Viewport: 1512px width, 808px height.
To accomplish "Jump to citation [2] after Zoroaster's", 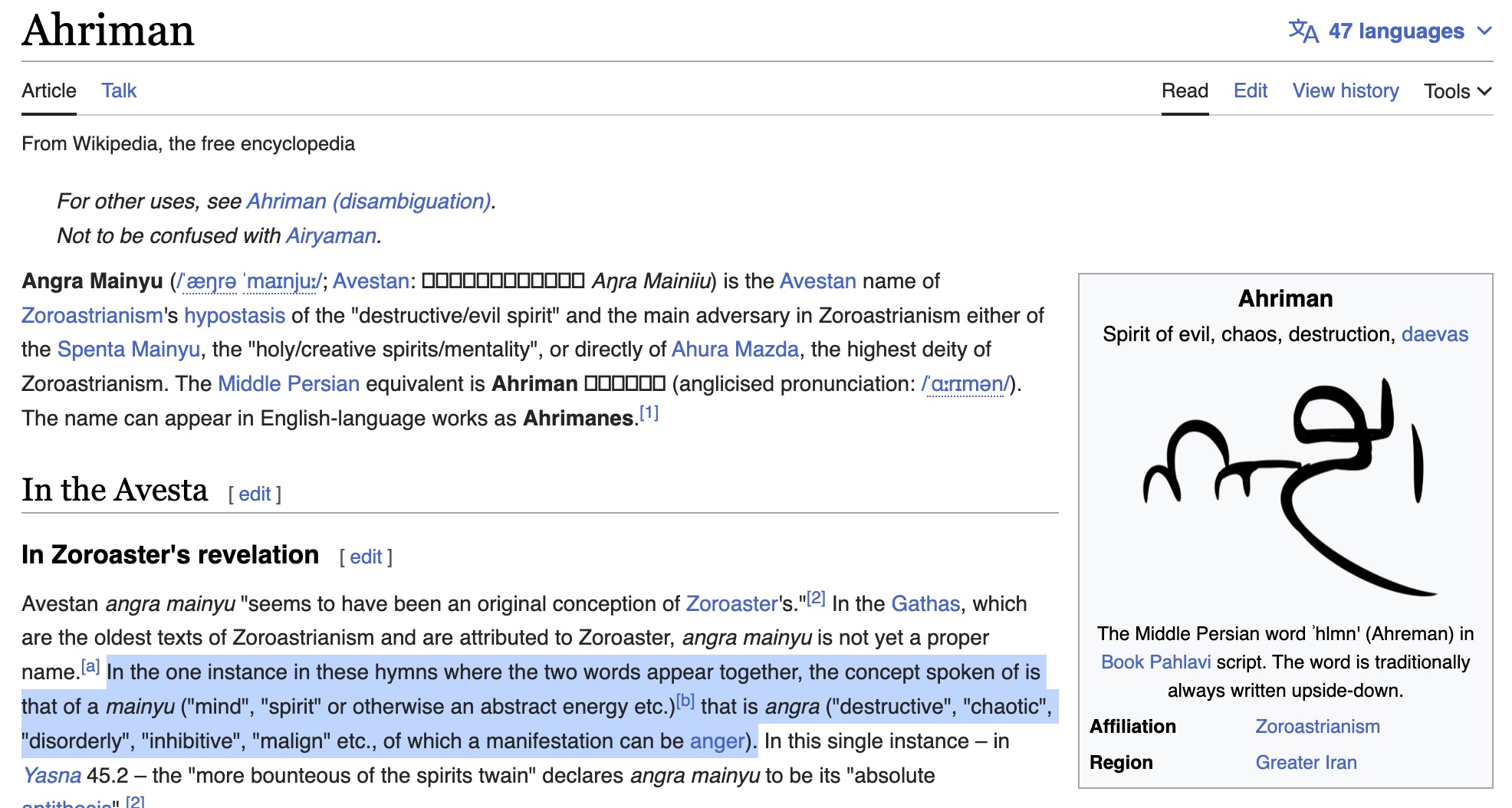I will click(816, 598).
